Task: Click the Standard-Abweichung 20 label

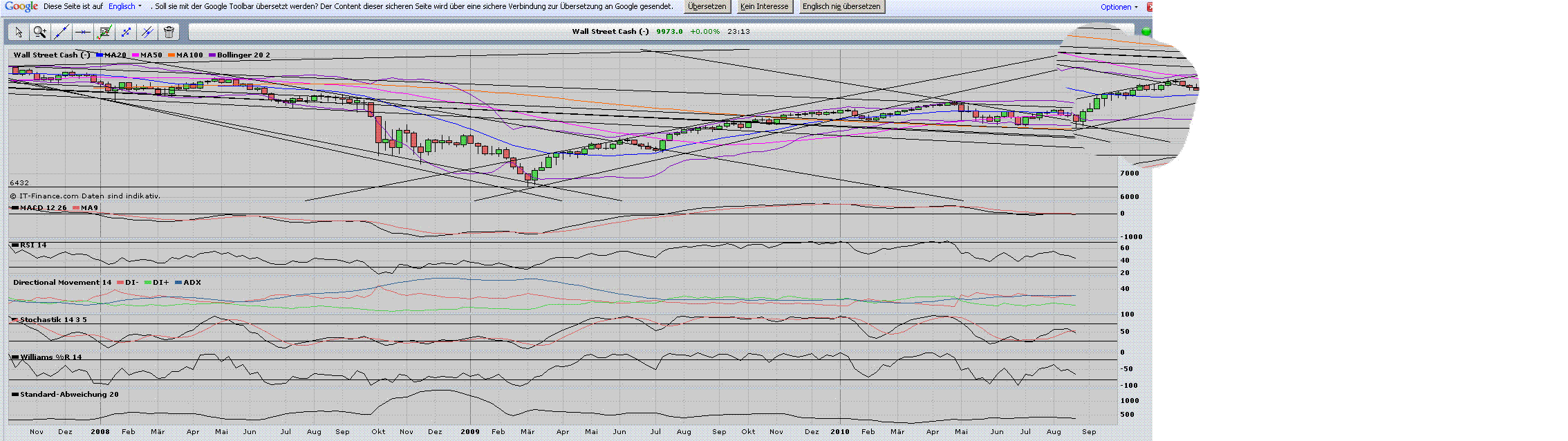Action: pyautogui.click(x=69, y=395)
